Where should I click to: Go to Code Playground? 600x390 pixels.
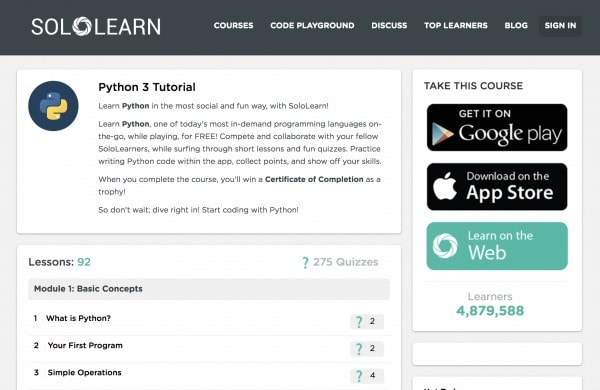tap(312, 26)
